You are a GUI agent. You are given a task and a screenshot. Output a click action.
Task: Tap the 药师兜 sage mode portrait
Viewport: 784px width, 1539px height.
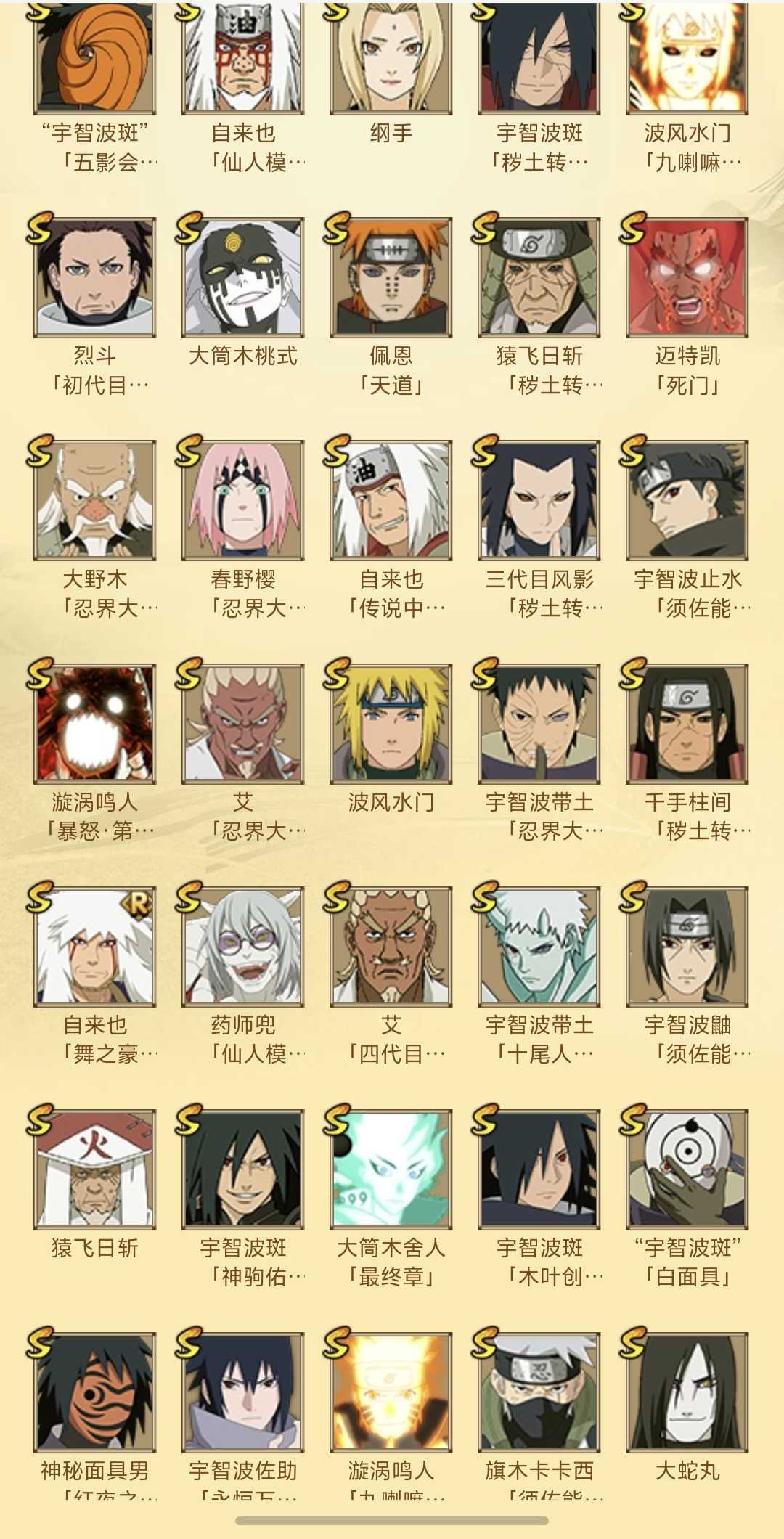coord(243,947)
